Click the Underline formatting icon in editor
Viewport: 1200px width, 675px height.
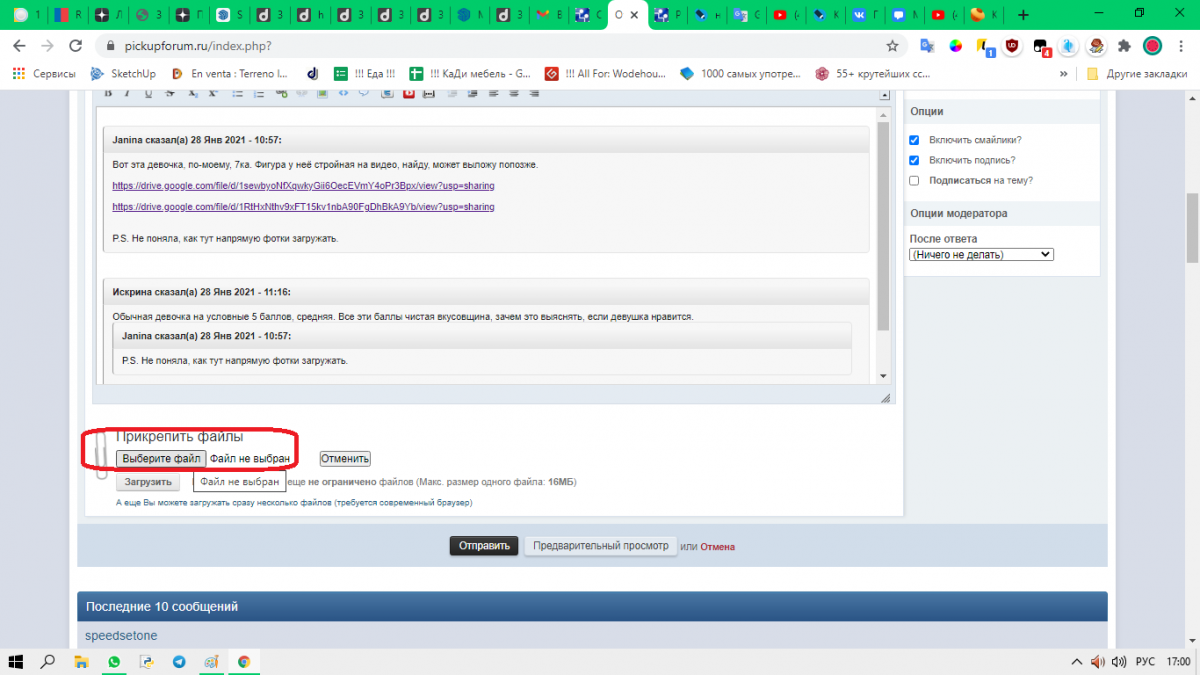148,93
